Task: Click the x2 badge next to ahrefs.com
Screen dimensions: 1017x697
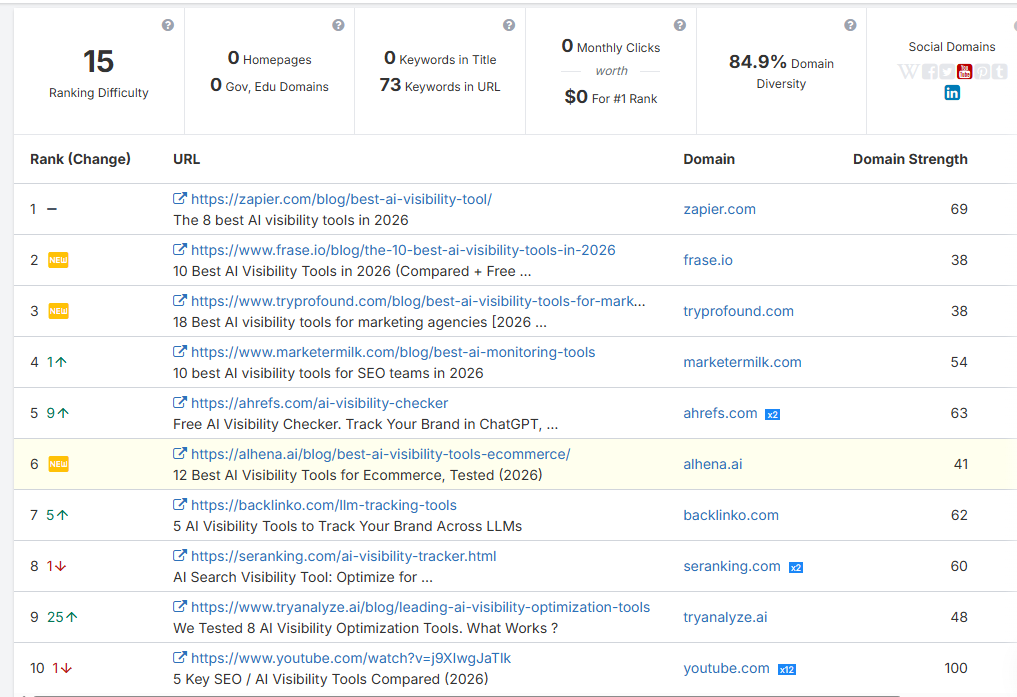Action: click(772, 414)
